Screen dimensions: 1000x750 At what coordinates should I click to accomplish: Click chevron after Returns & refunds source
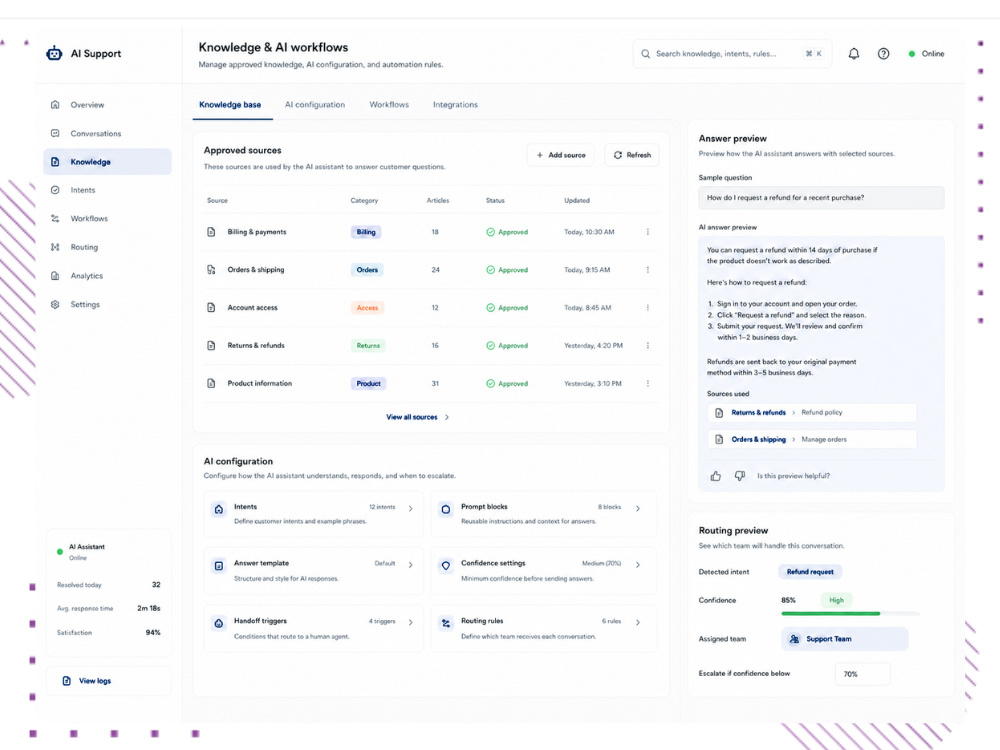793,413
